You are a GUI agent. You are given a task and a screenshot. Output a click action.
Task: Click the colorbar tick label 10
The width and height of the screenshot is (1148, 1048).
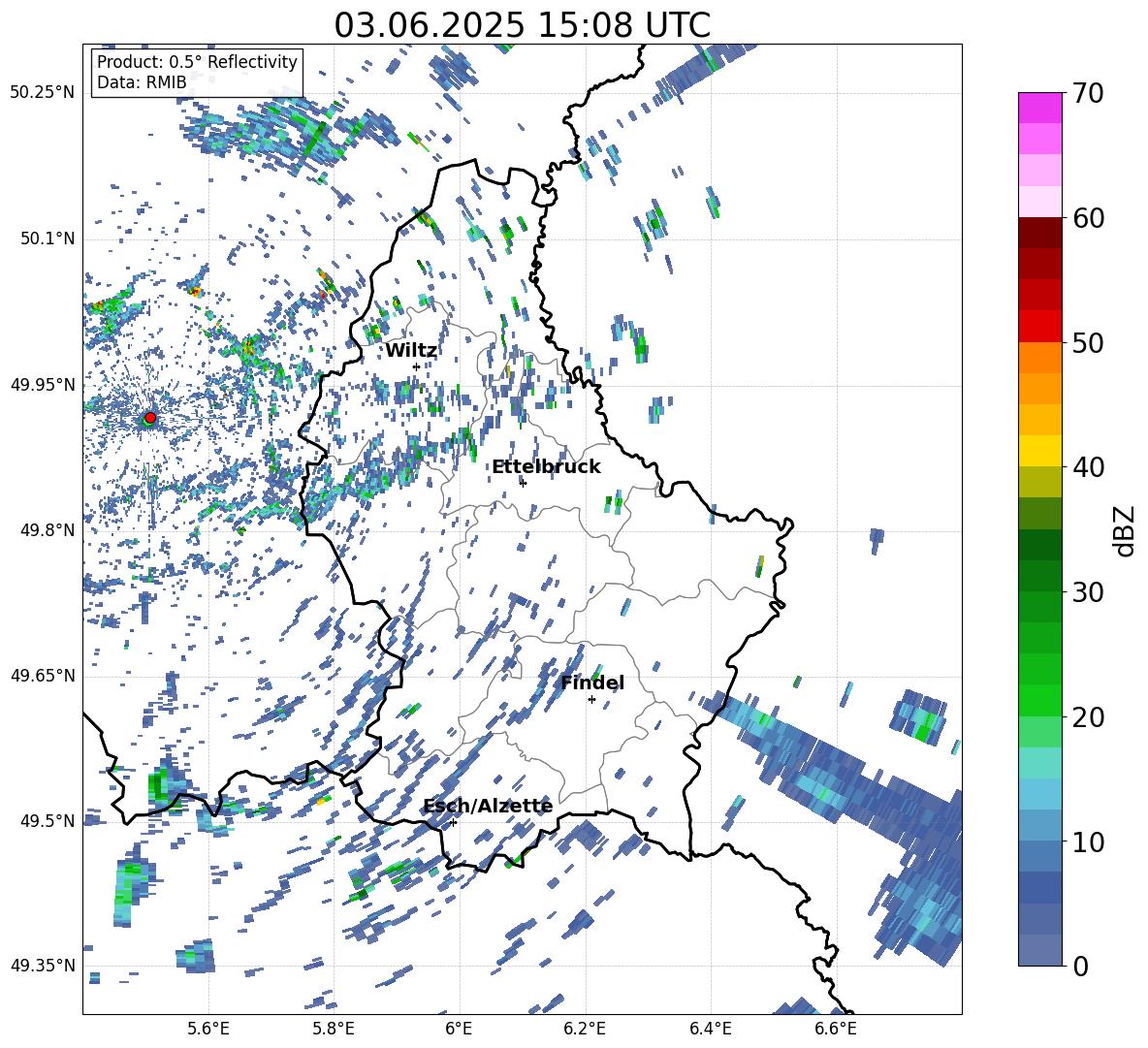click(1088, 842)
